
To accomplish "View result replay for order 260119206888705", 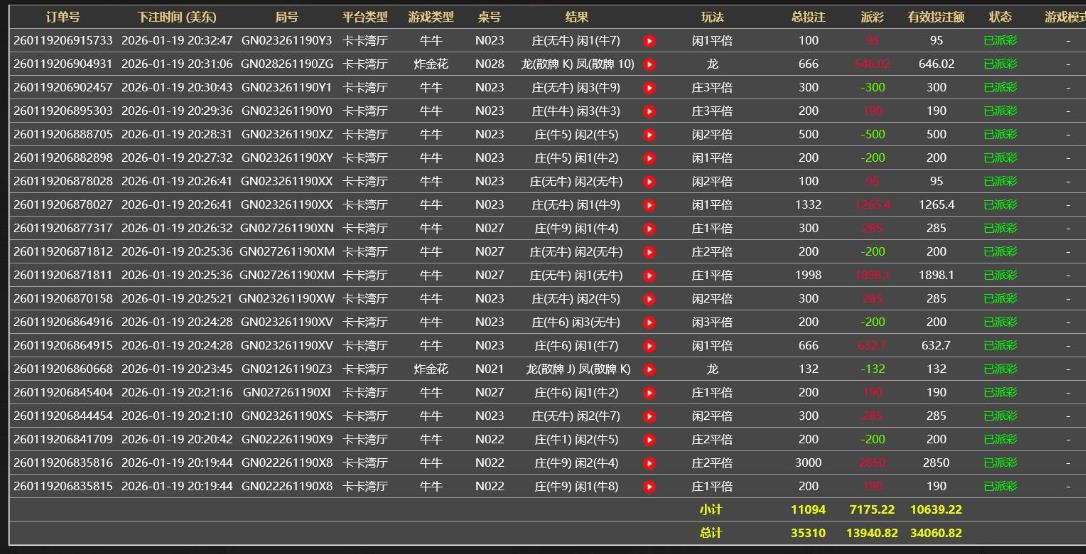I will [649, 135].
